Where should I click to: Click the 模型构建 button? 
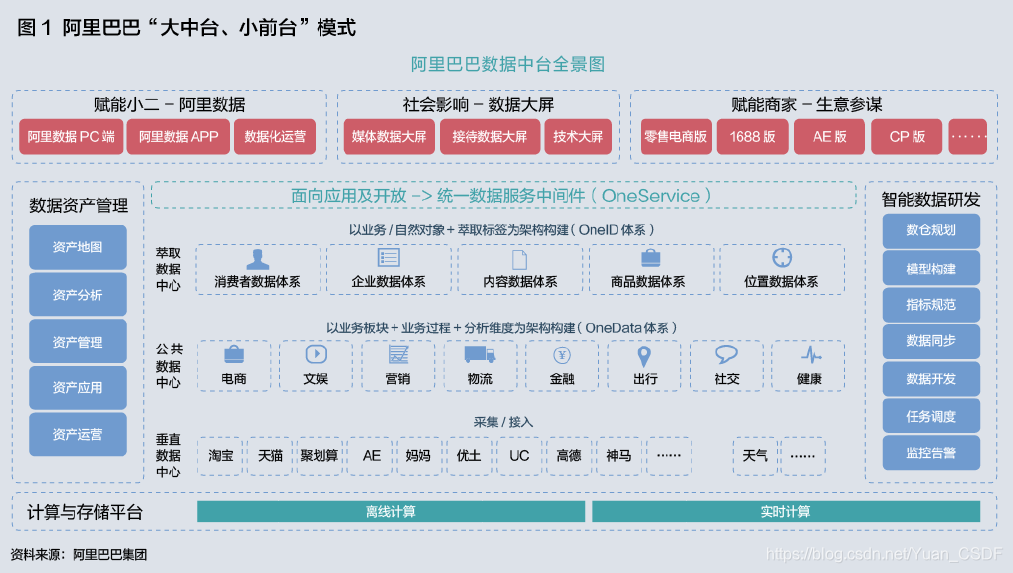click(x=931, y=268)
